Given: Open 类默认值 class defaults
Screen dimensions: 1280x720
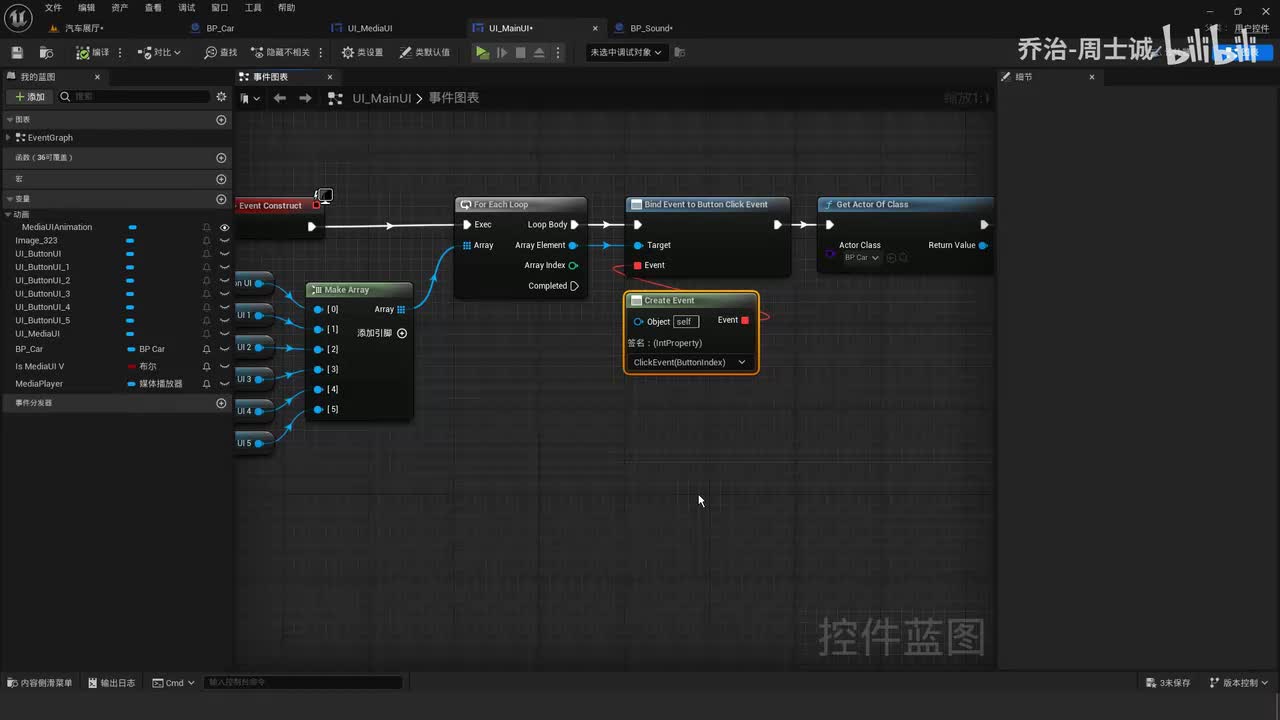Looking at the screenshot, I should click(425, 52).
